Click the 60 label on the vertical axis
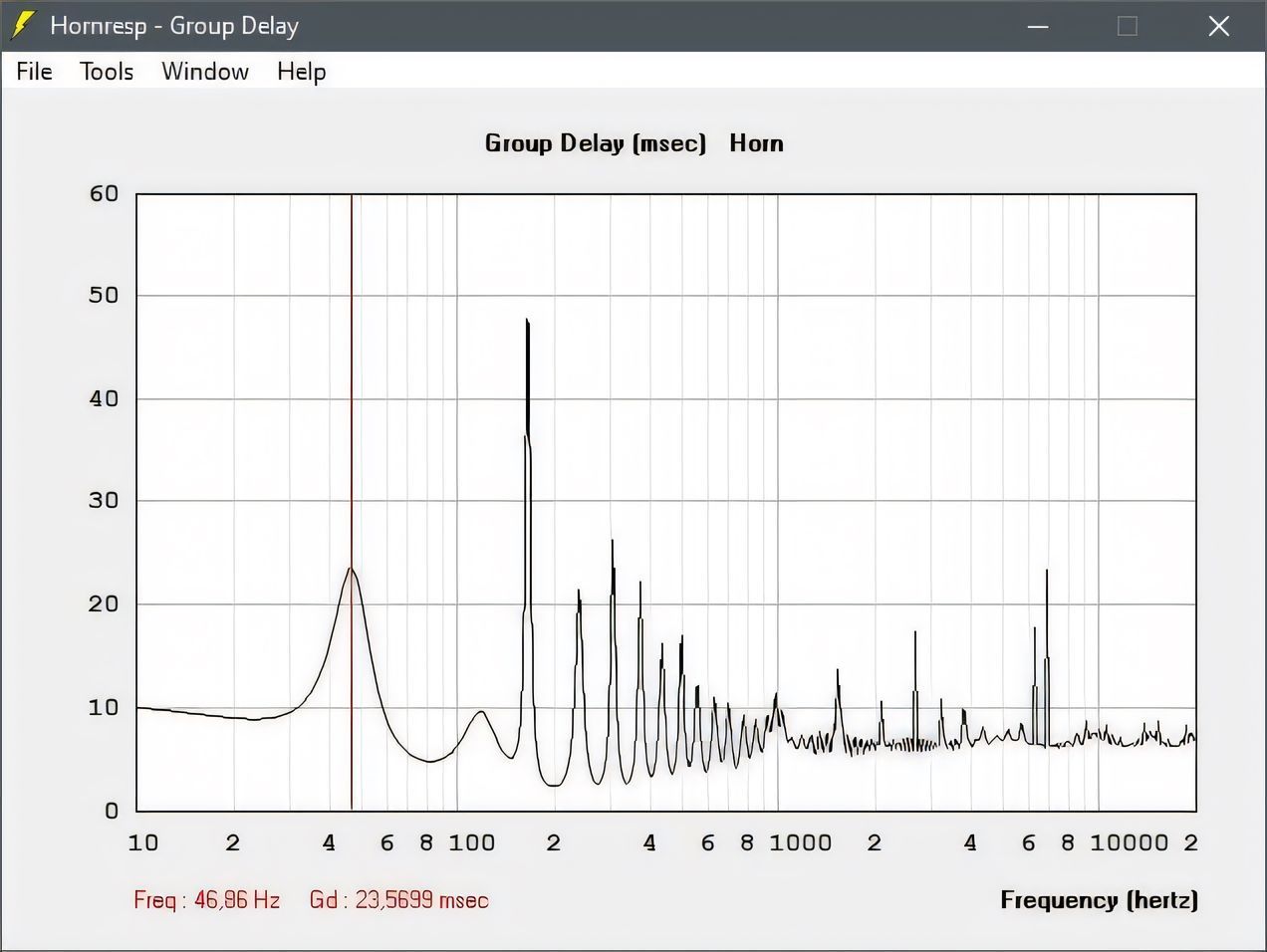 [104, 194]
